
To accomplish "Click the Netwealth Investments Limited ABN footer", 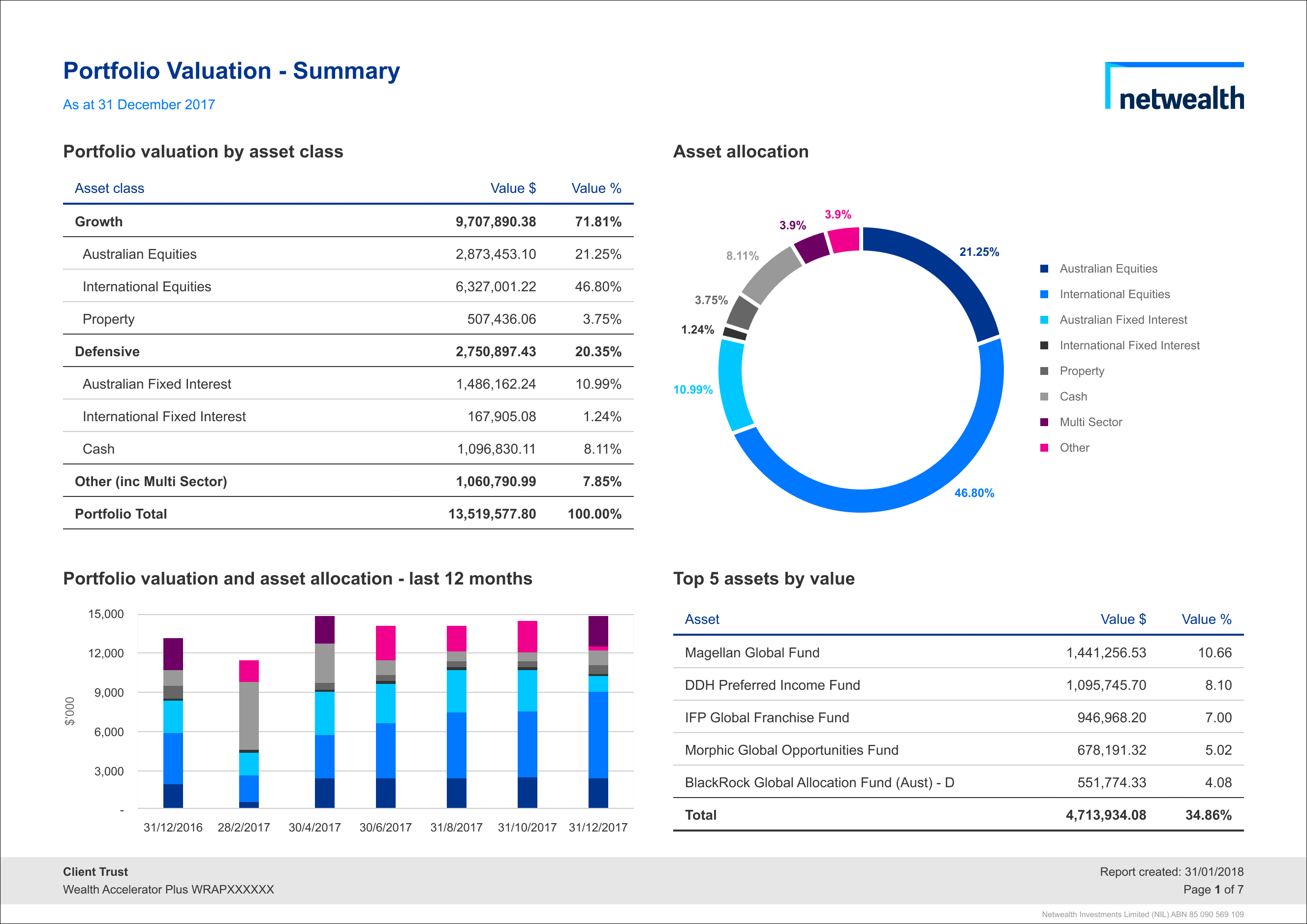I will coord(1143,914).
